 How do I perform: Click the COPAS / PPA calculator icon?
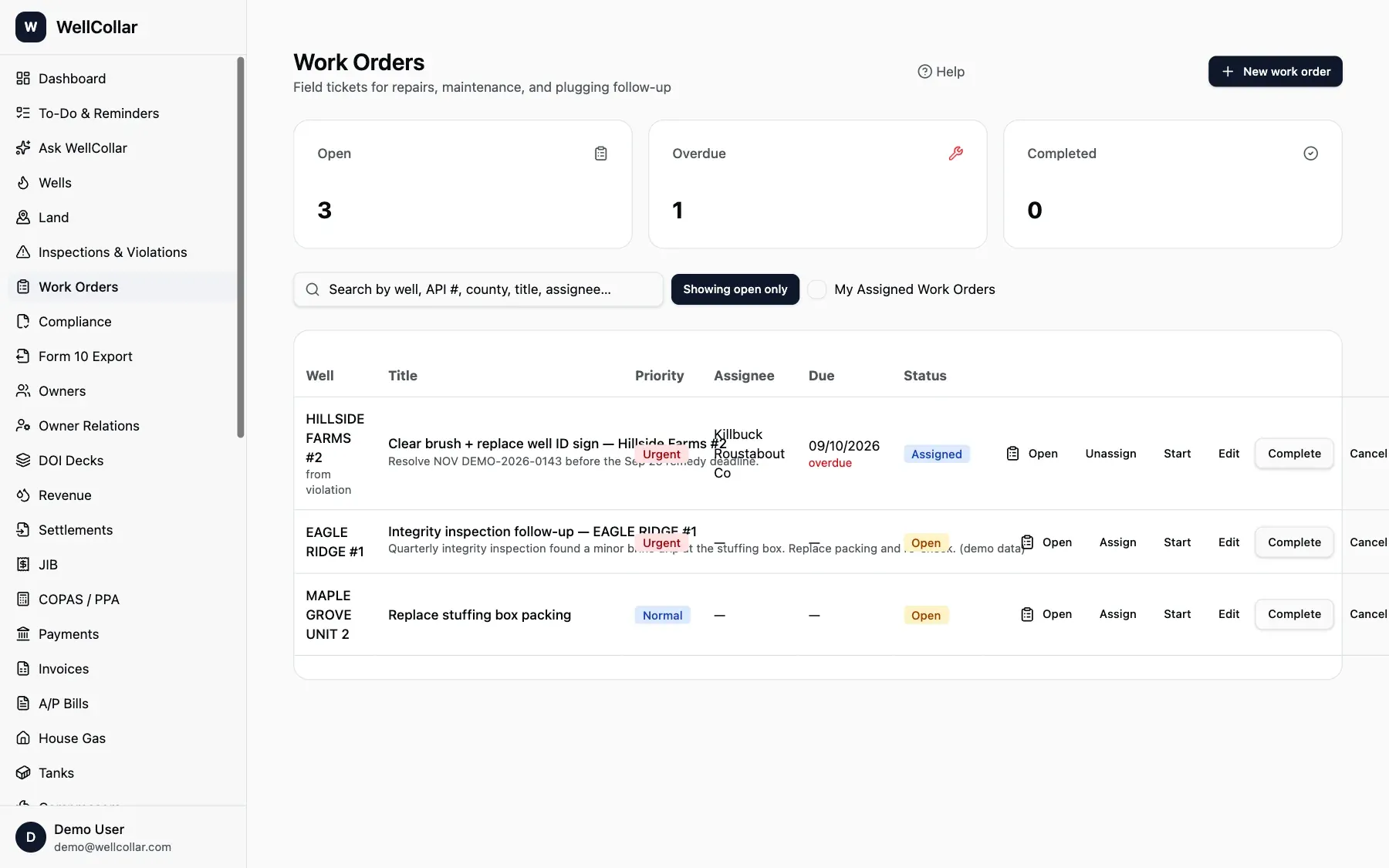[23, 599]
